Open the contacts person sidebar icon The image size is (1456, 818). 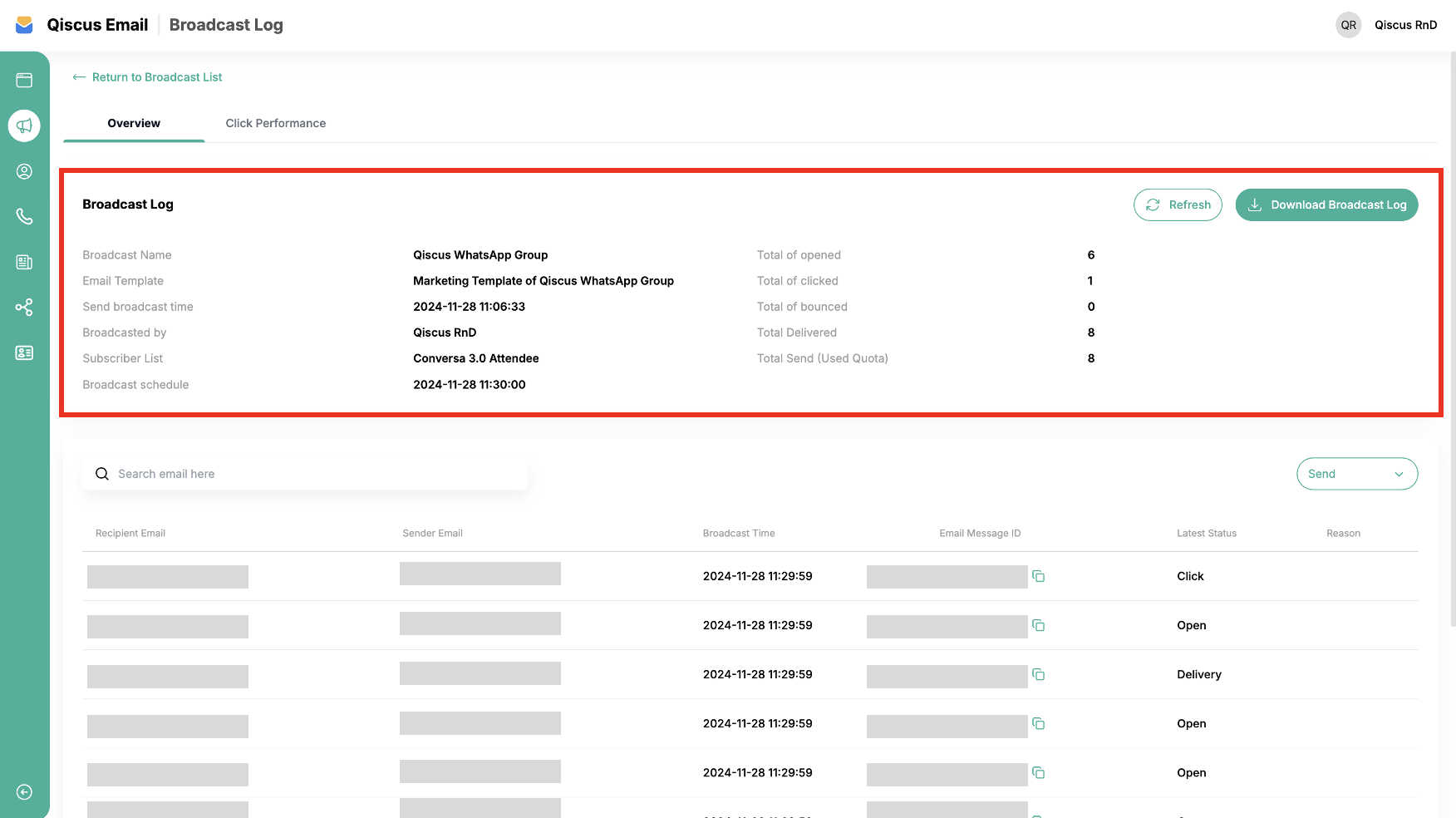[x=24, y=171]
